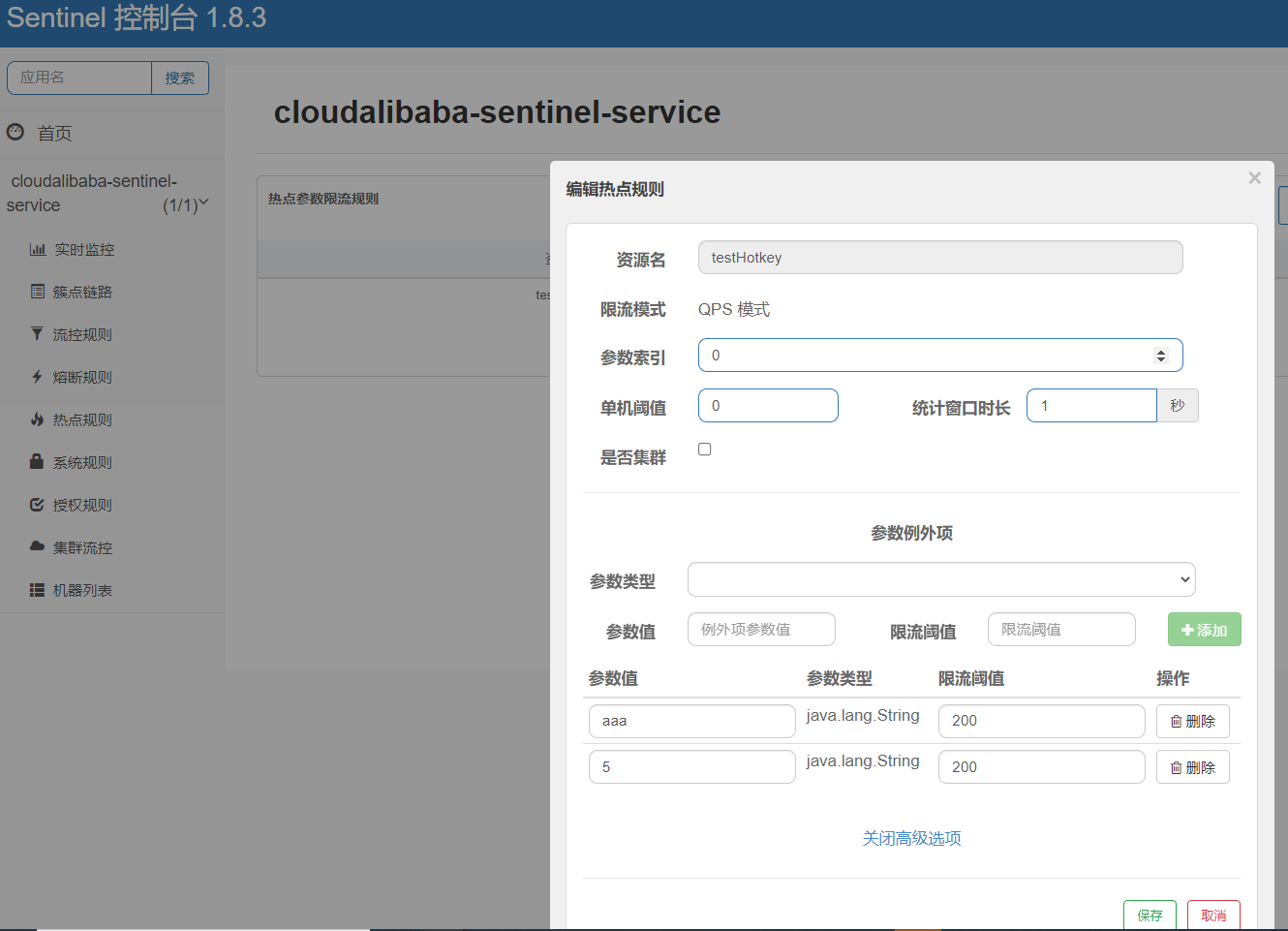Viewport: 1288px width, 931px height.
Task: Click the 例外项参数值 input field
Action: click(761, 630)
